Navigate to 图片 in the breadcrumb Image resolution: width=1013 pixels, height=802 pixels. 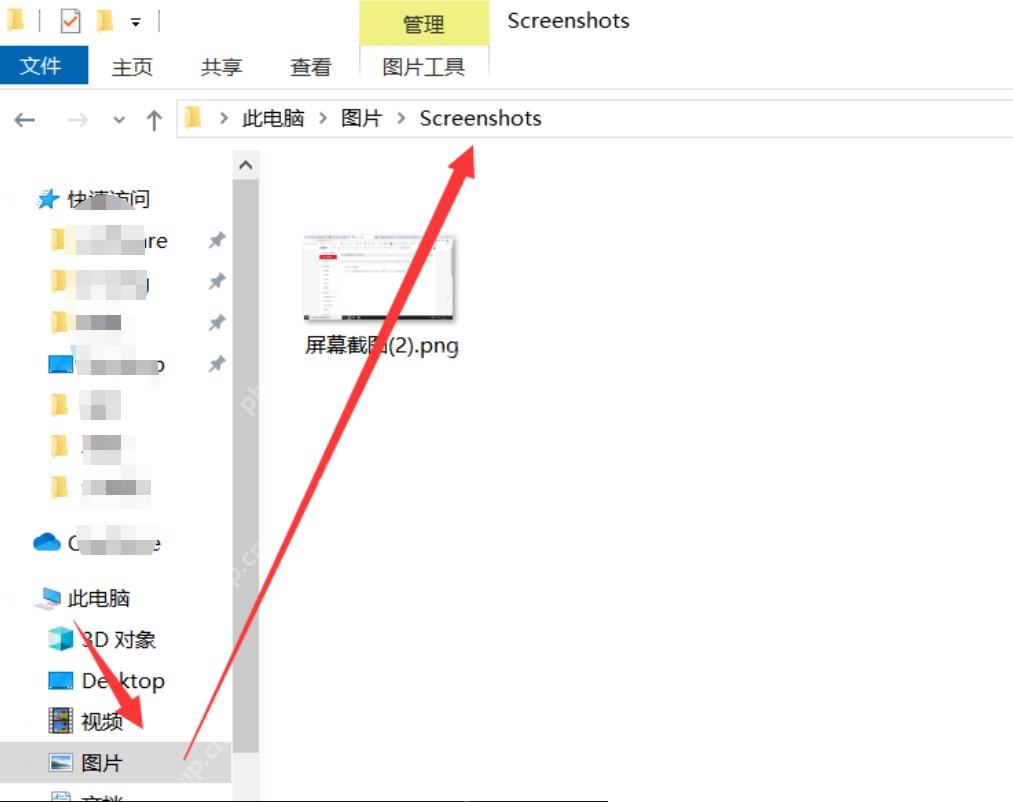(361, 118)
